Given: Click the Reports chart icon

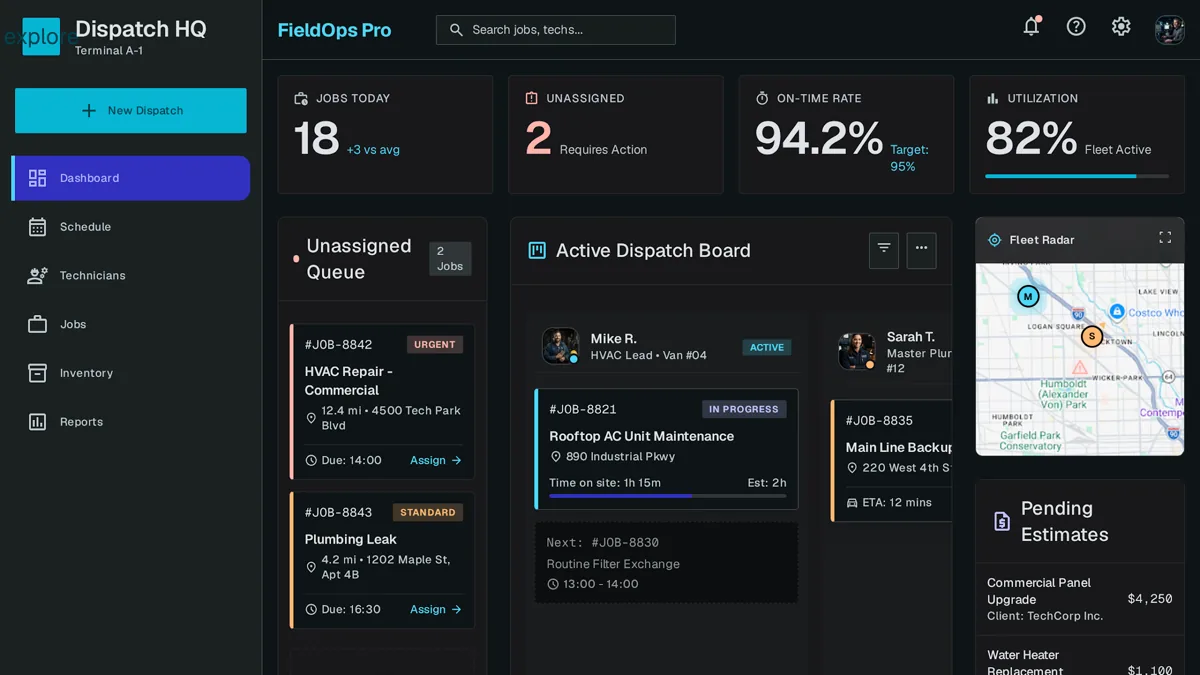Looking at the screenshot, I should coord(38,422).
